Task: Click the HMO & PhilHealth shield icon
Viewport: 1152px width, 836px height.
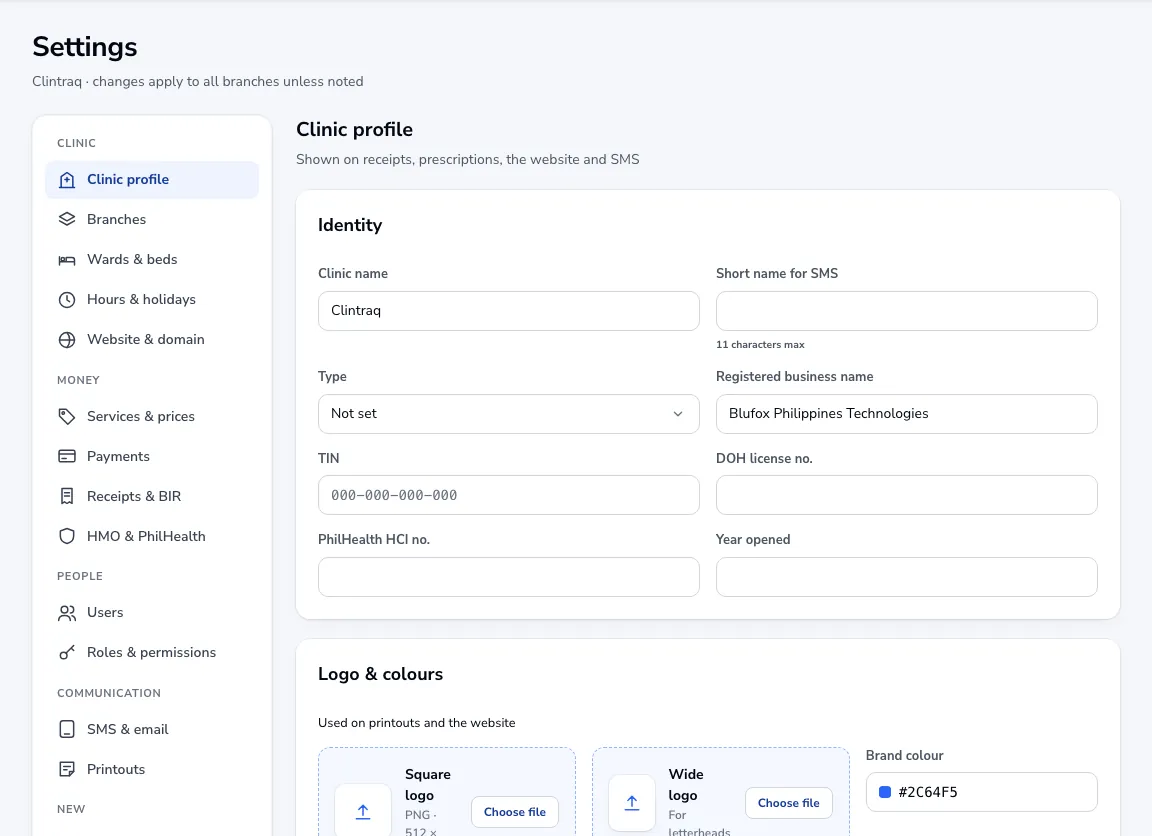Action: [67, 536]
